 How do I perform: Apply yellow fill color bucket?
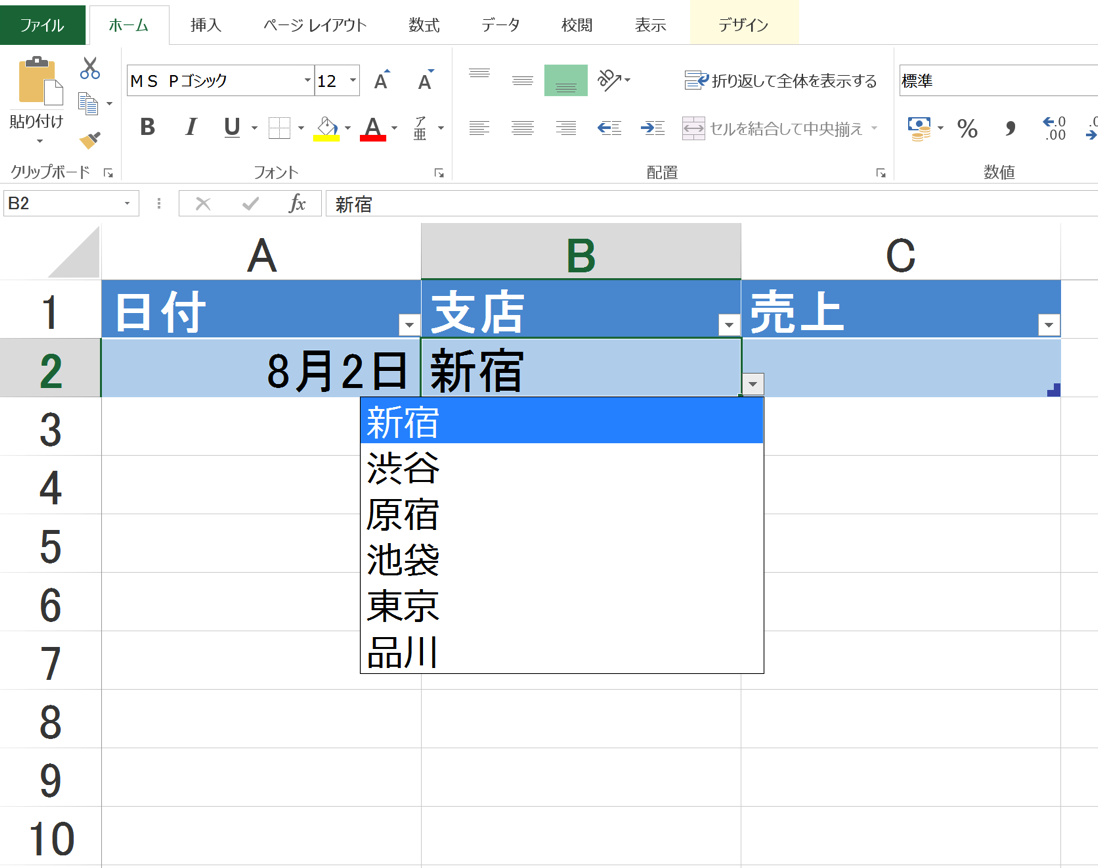pyautogui.click(x=326, y=128)
